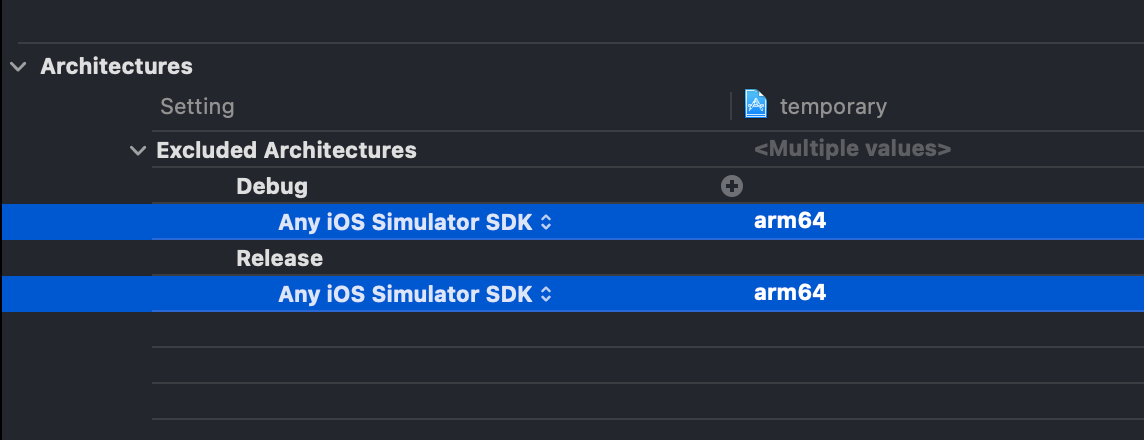1144x440 pixels.
Task: Select the Debug configuration row
Action: pyautogui.click(x=272, y=186)
